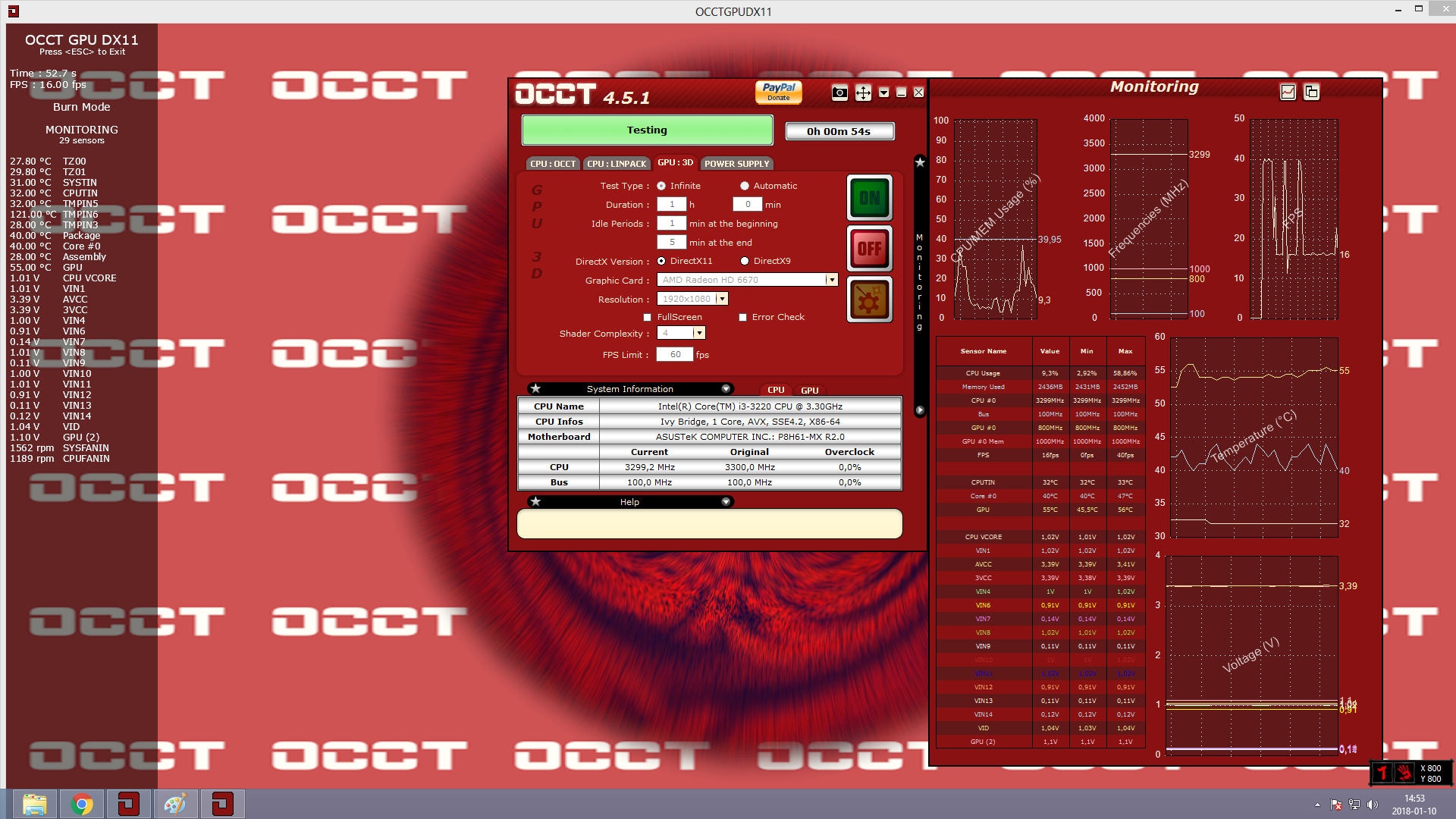Viewport: 1456px width, 819px height.
Task: Click the GPU (2) sensor row name
Action: click(983, 742)
